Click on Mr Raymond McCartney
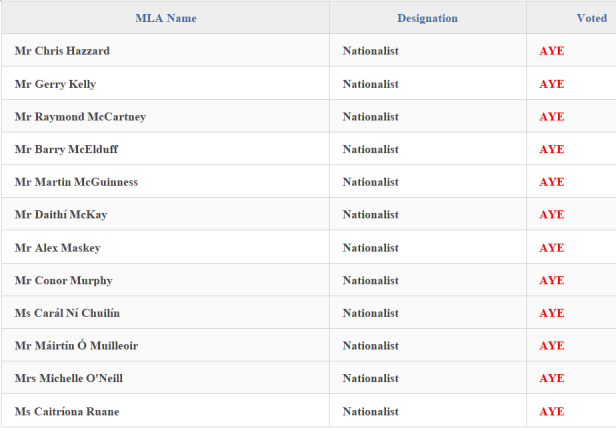The height and width of the screenshot is (430, 616). pos(80,117)
